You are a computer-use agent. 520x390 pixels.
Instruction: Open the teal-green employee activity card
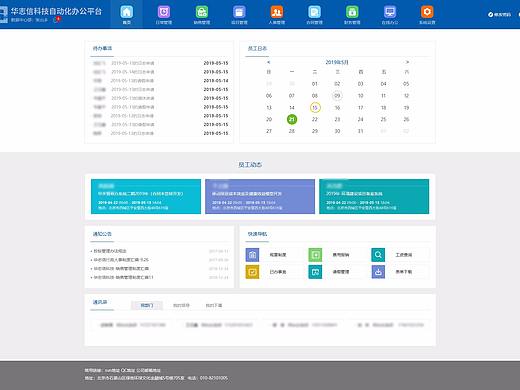click(374, 196)
